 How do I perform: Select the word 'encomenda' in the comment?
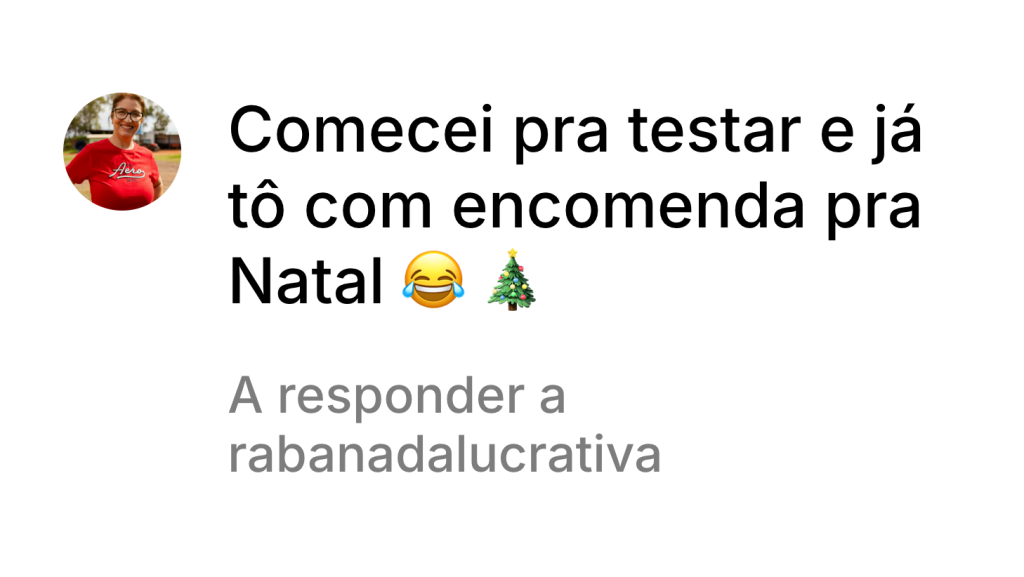[x=628, y=206]
